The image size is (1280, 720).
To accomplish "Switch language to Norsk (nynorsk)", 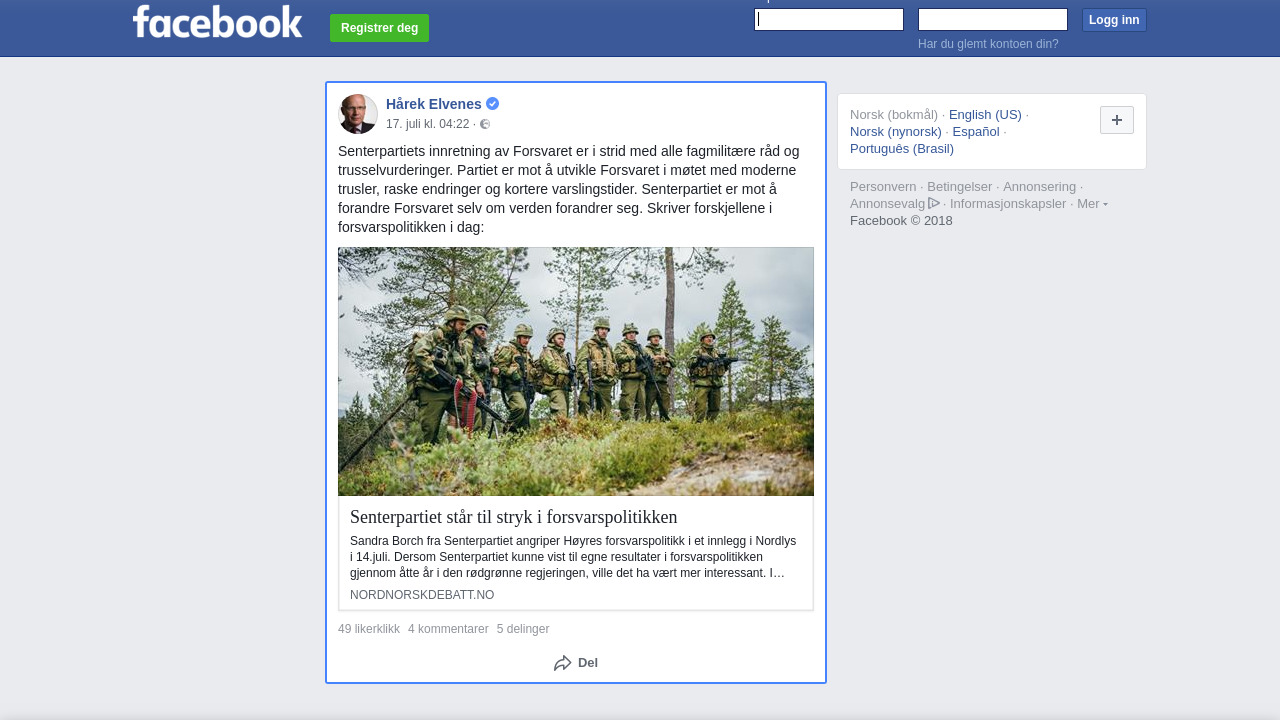I will coord(896,131).
